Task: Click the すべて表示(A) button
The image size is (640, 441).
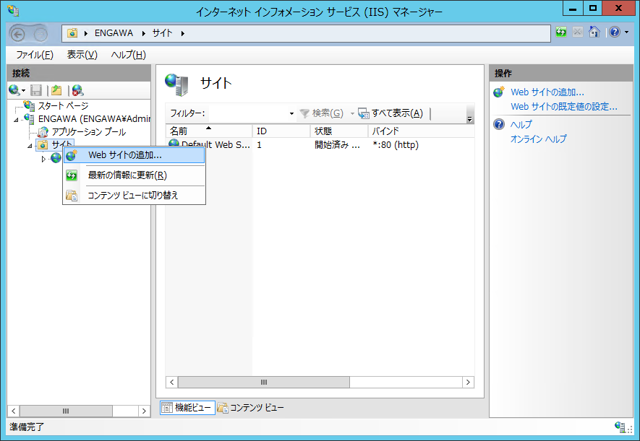Action: (x=391, y=113)
